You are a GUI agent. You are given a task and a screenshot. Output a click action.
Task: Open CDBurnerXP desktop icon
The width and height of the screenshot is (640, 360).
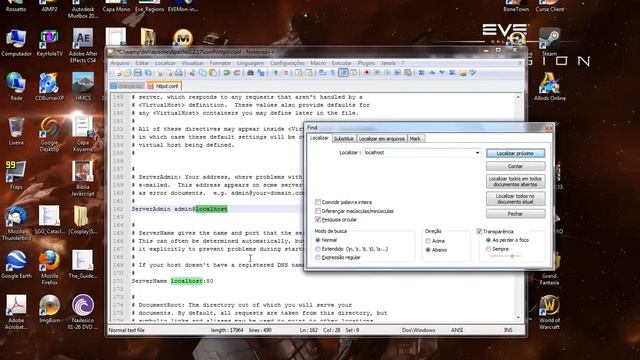tap(49, 87)
